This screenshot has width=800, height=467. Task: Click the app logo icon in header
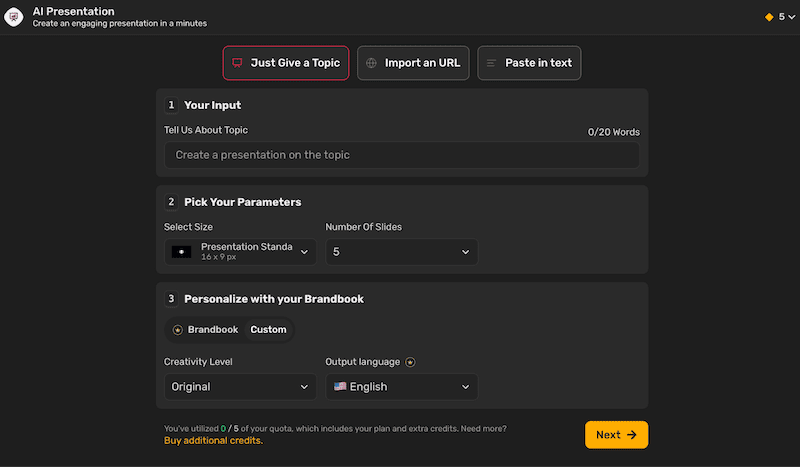[14, 17]
